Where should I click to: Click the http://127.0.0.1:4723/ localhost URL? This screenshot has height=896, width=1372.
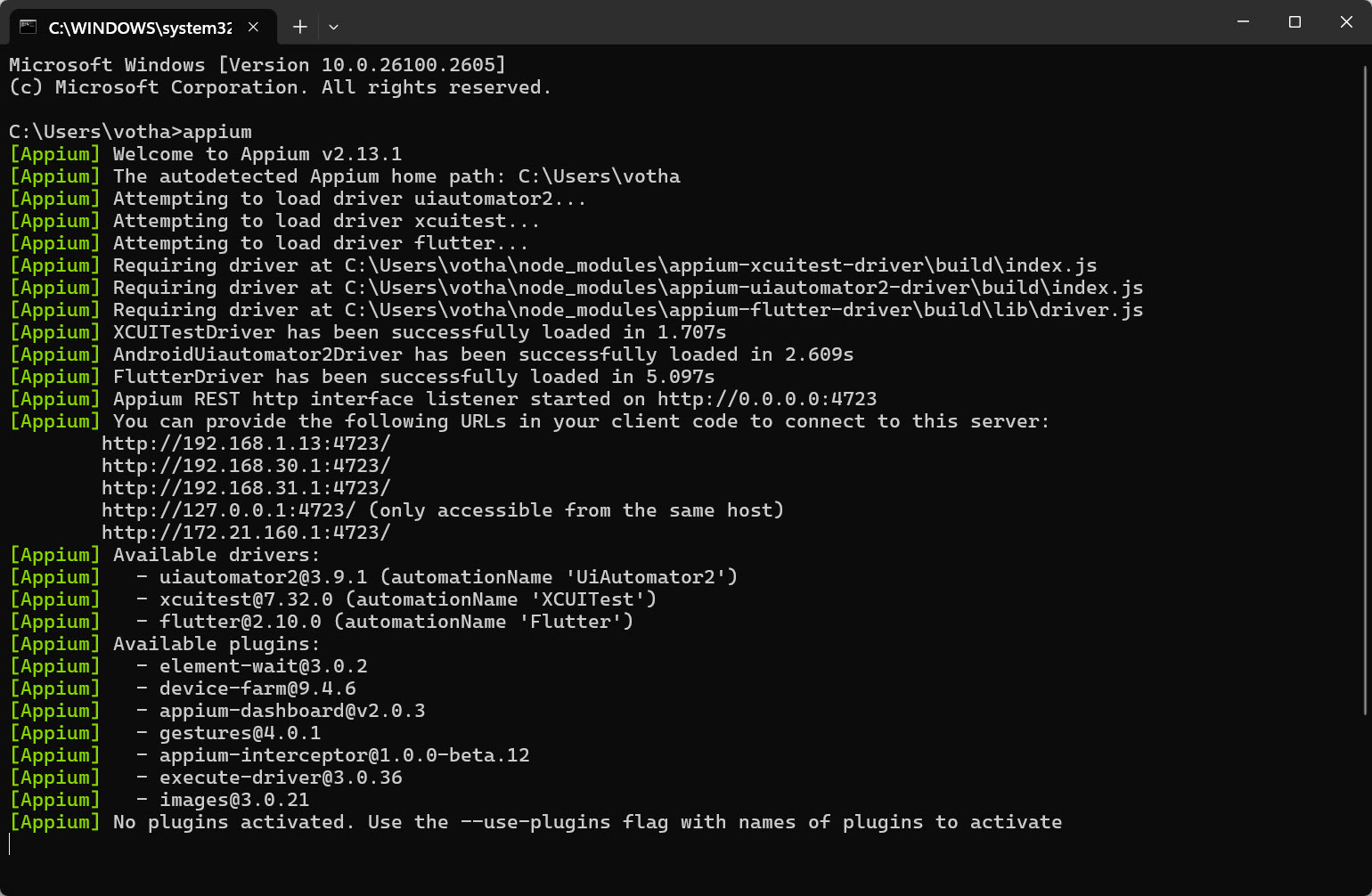[x=229, y=510]
